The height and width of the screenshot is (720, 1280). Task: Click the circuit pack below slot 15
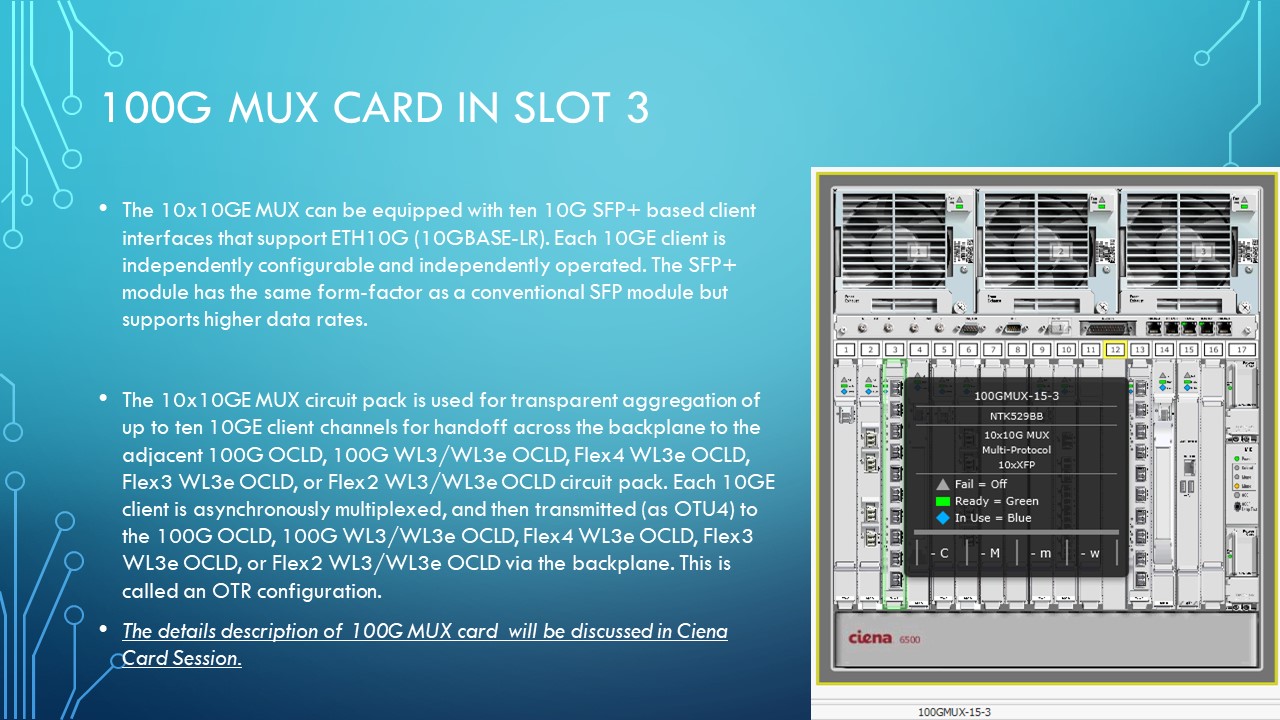point(1189,484)
